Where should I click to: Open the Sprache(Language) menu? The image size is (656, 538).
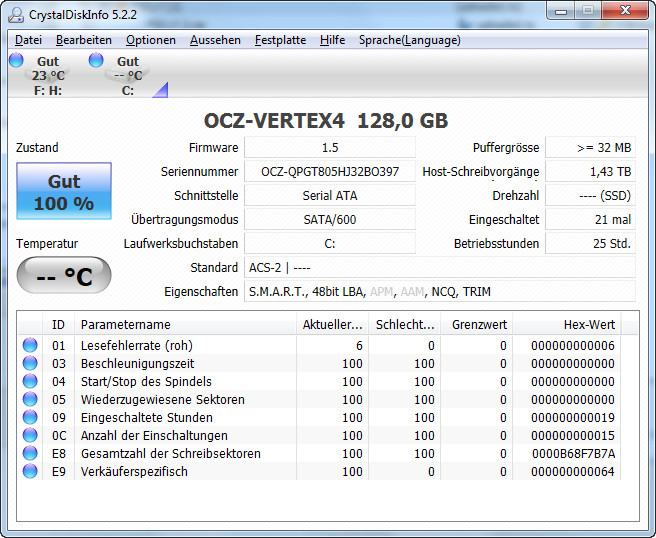pos(410,40)
